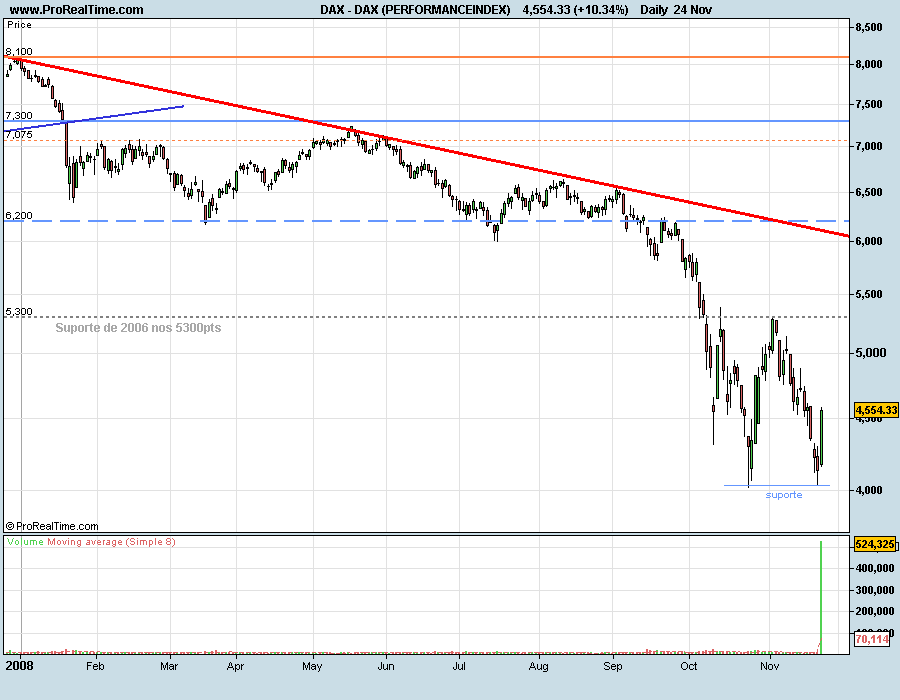
Task: Click the Oct month label
Action: [688, 666]
